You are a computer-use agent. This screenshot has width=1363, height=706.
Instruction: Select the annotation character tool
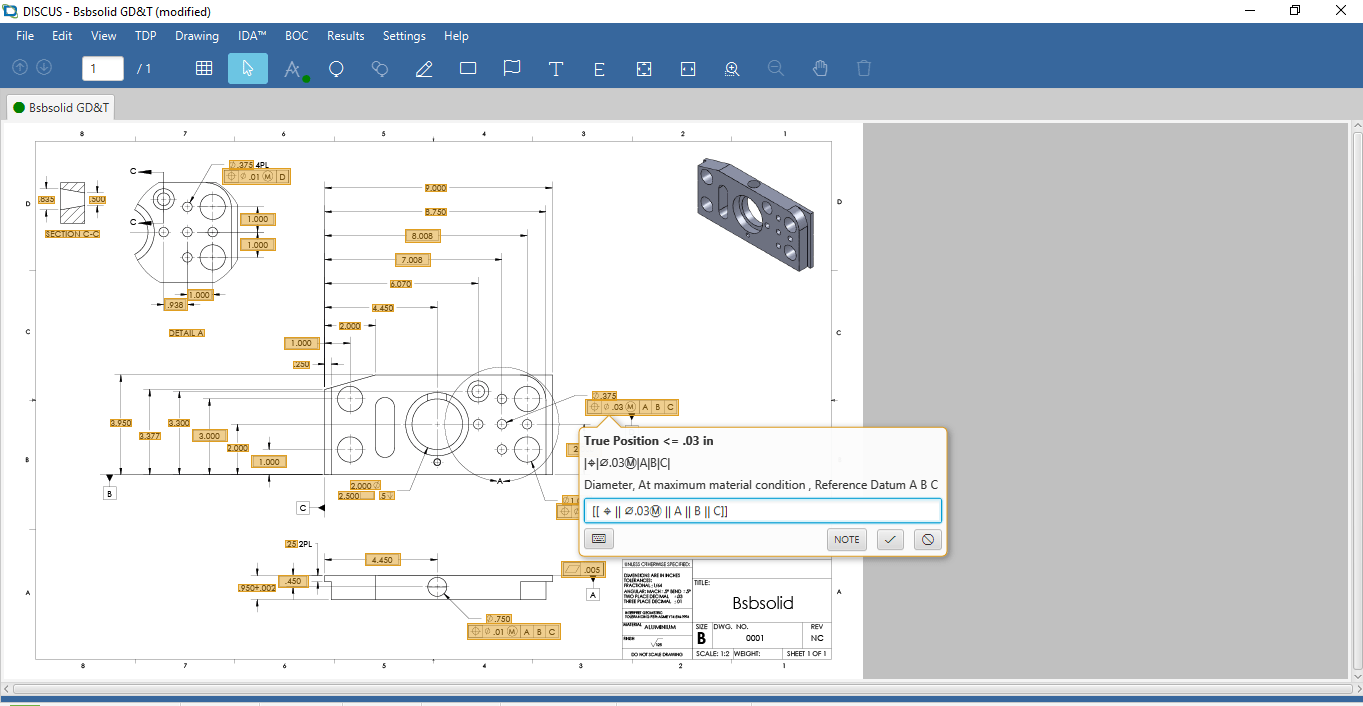[292, 68]
